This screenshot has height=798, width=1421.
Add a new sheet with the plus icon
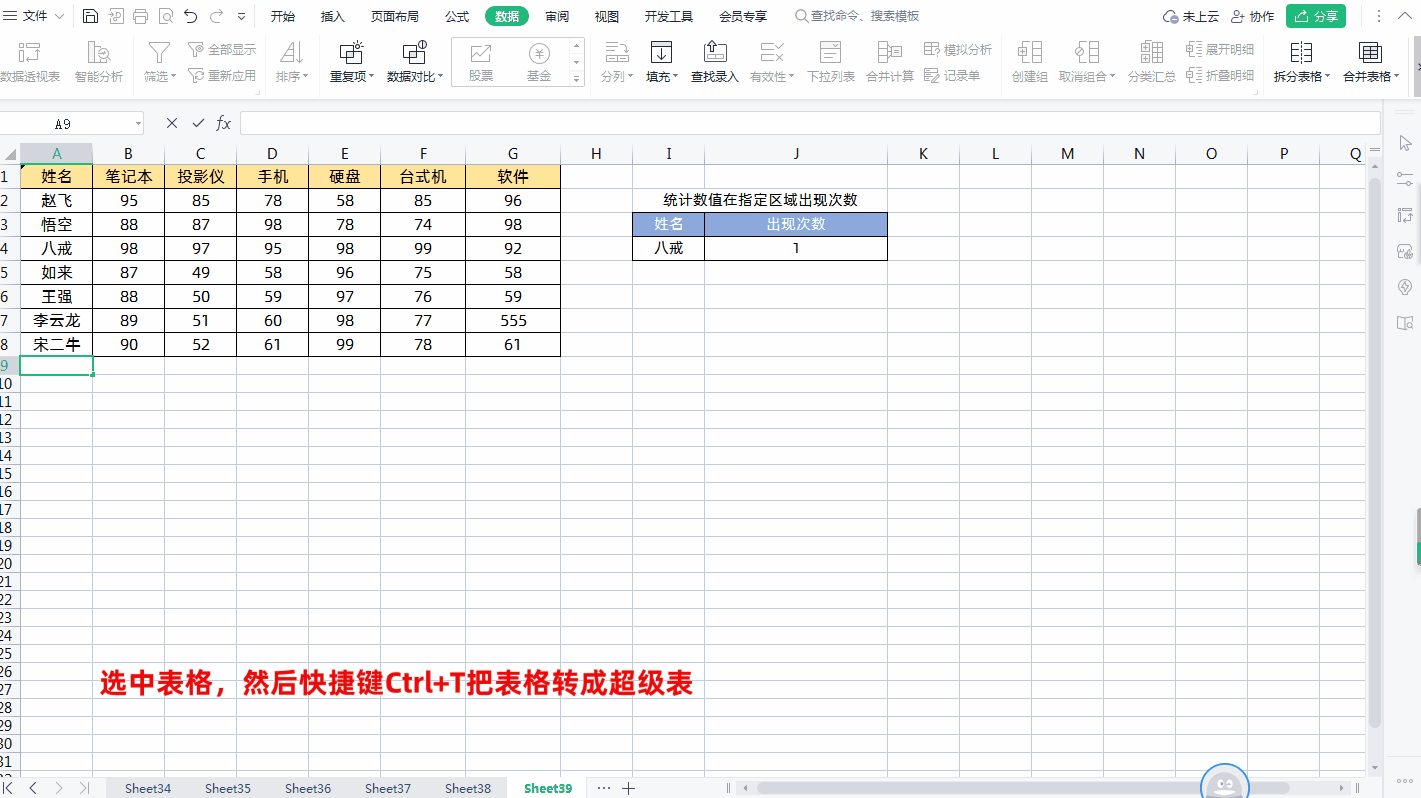tap(628, 788)
